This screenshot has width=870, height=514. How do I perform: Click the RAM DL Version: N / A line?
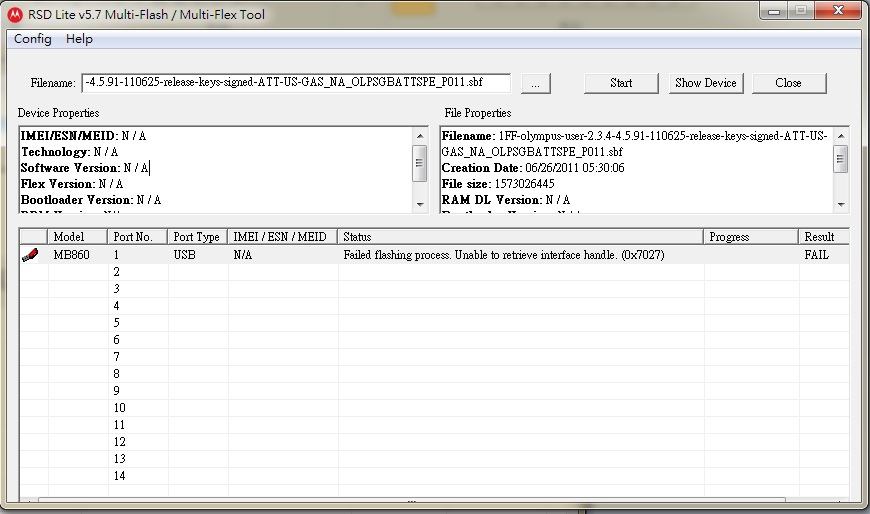(505, 200)
